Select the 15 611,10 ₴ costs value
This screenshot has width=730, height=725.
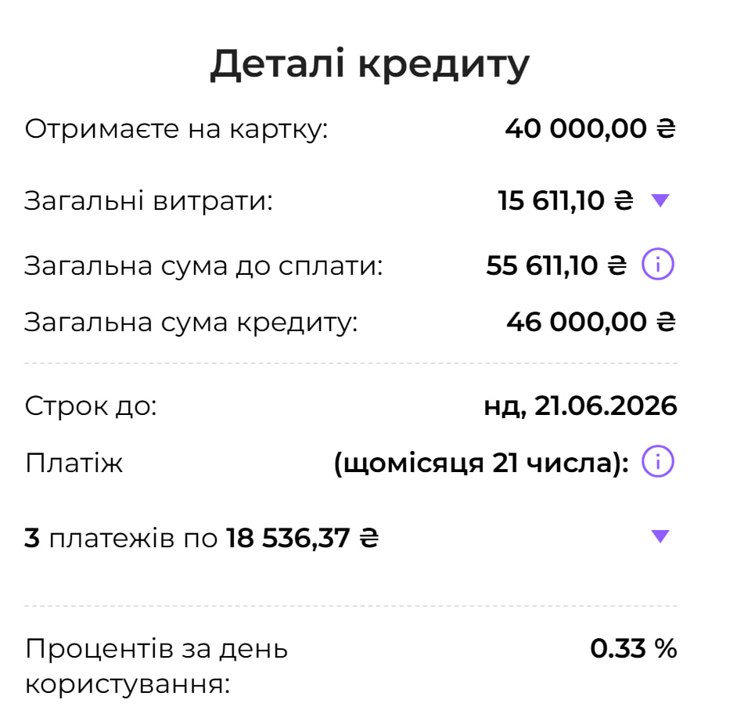click(x=565, y=201)
